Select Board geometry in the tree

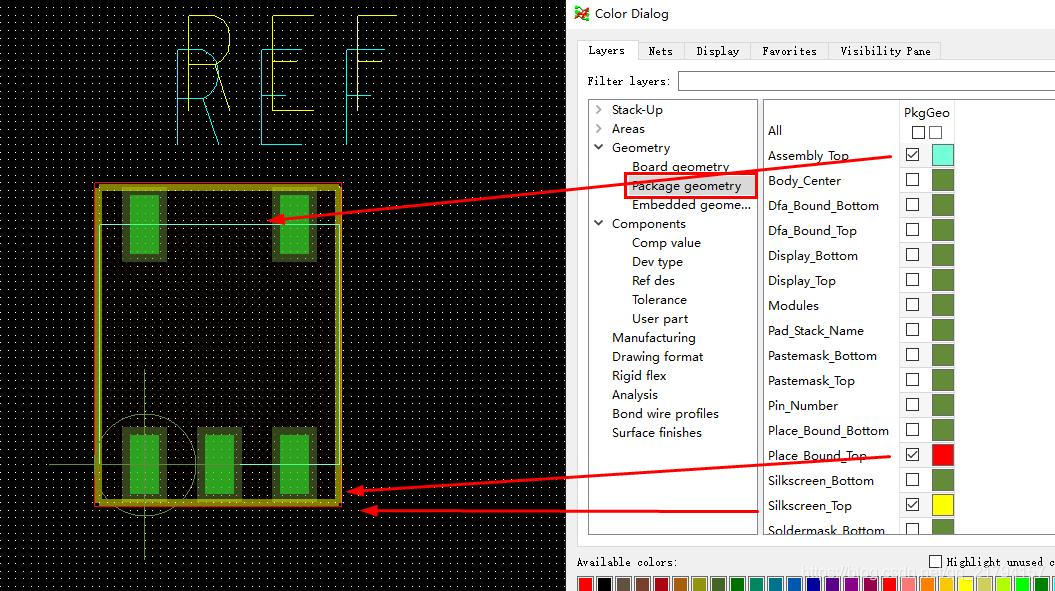680,167
